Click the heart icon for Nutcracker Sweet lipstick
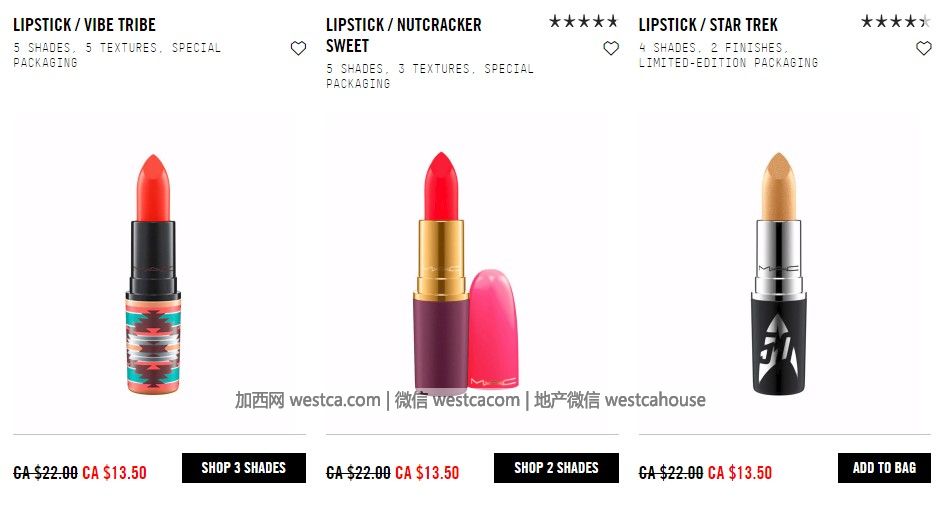Image resolution: width=941 pixels, height=518 pixels. (x=611, y=48)
